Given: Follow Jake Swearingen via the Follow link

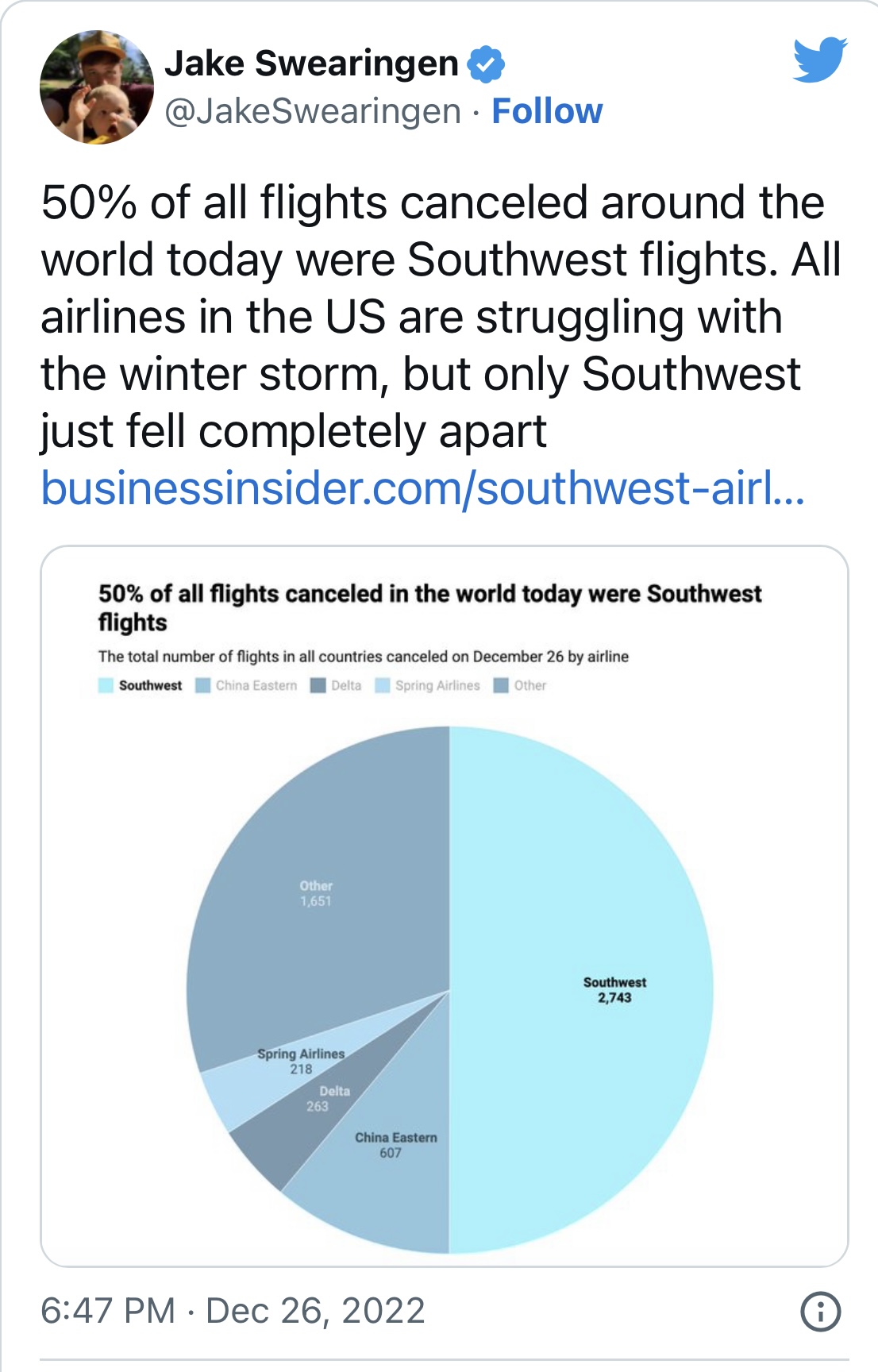Looking at the screenshot, I should coord(547,111).
